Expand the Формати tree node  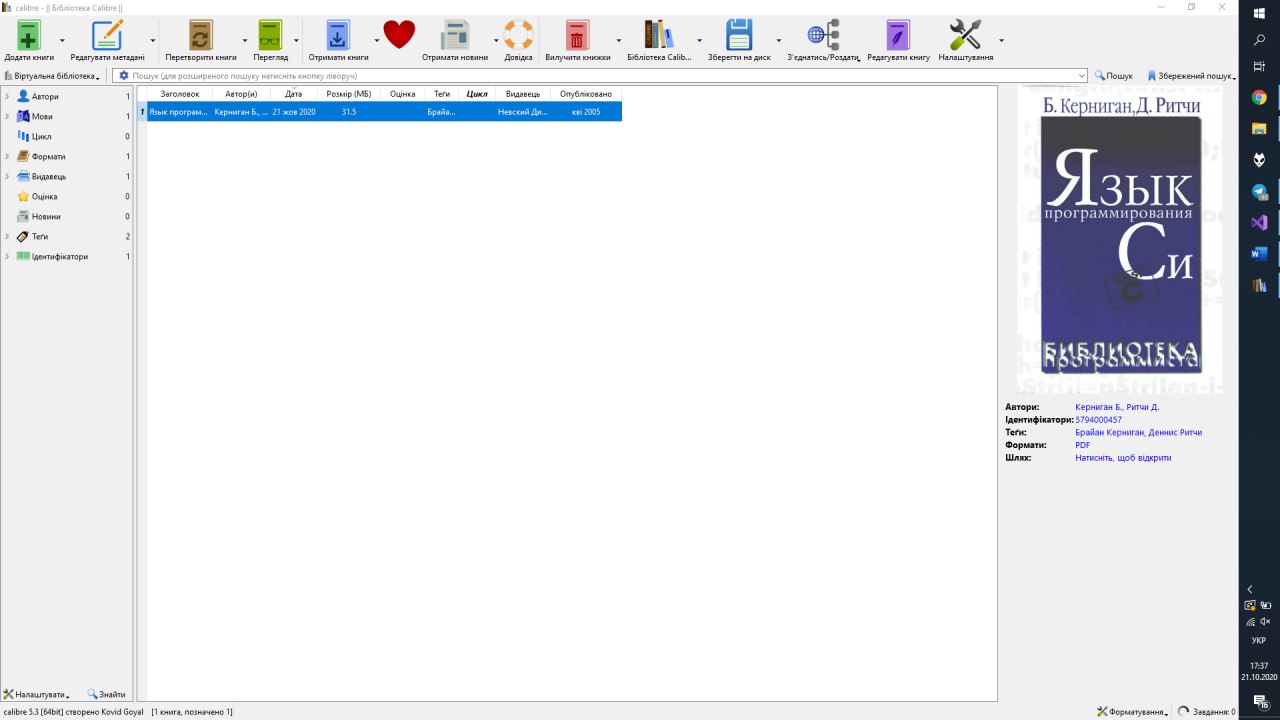click(x=7, y=156)
